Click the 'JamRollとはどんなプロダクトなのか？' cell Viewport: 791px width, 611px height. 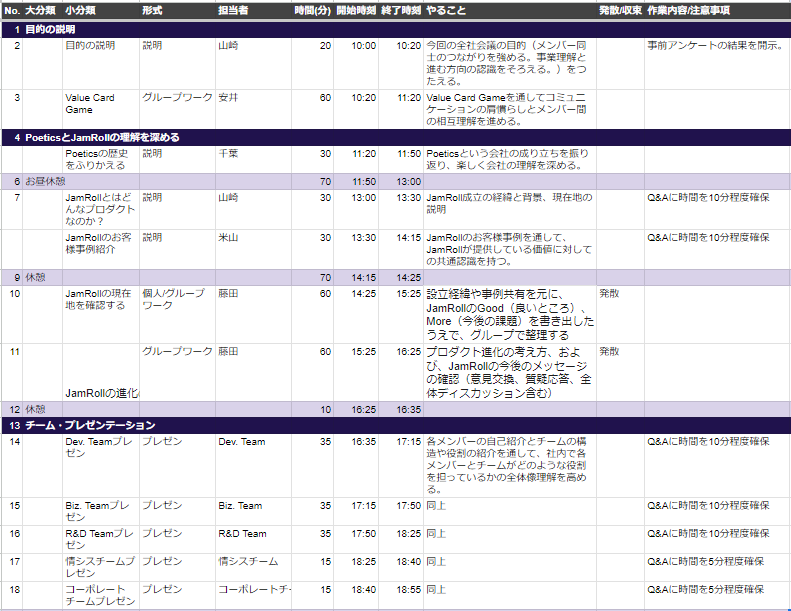(101, 209)
